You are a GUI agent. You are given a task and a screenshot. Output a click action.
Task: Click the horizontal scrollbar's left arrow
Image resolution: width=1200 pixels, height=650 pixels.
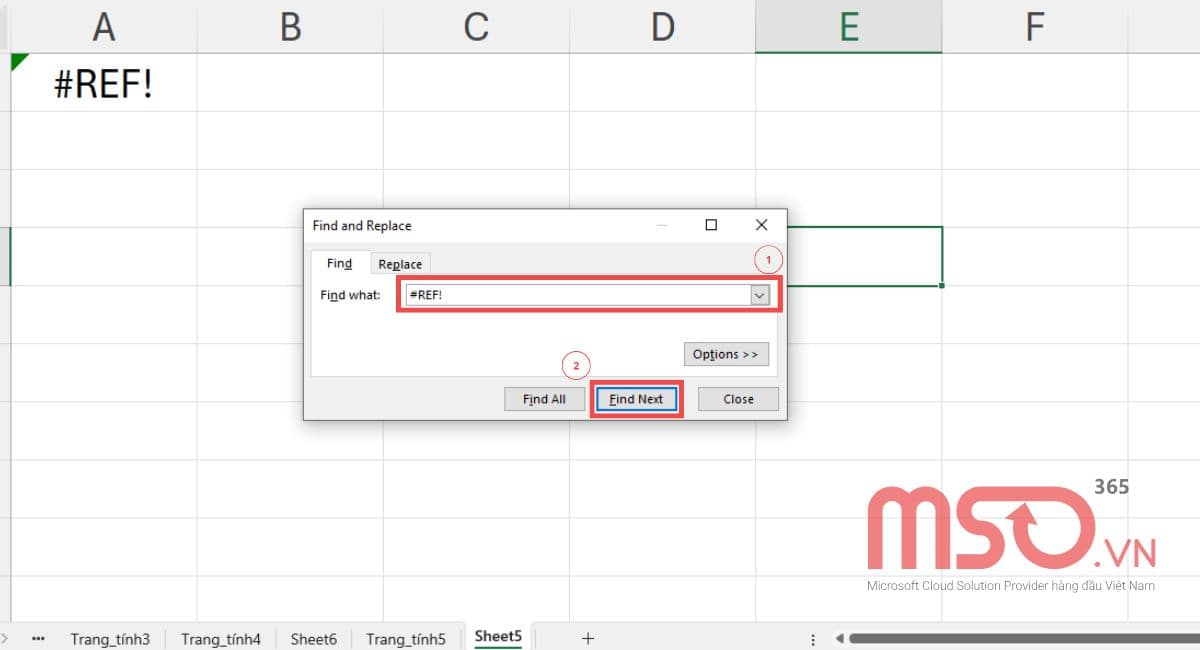coord(839,638)
